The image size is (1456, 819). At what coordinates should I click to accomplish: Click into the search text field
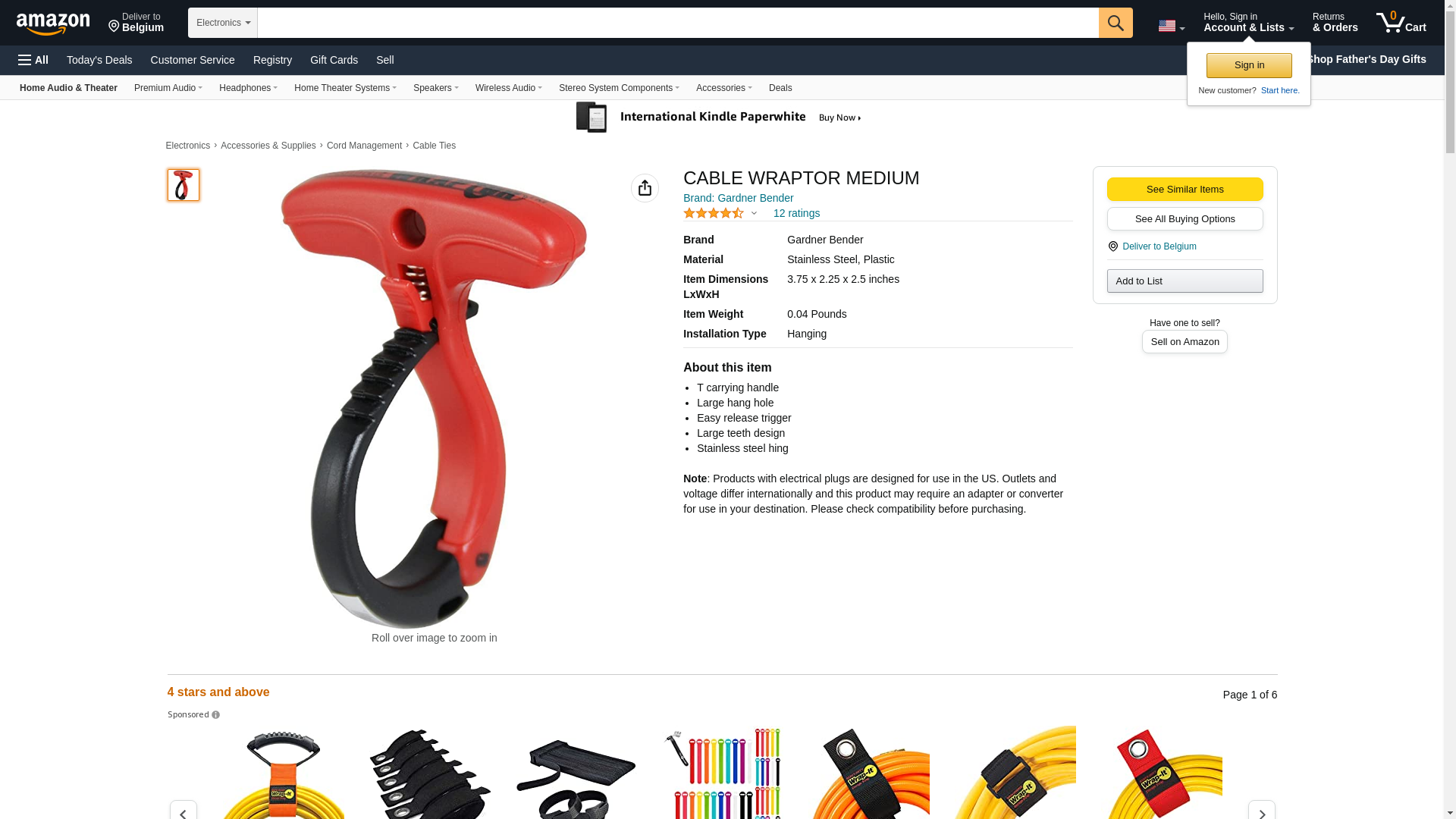678,23
